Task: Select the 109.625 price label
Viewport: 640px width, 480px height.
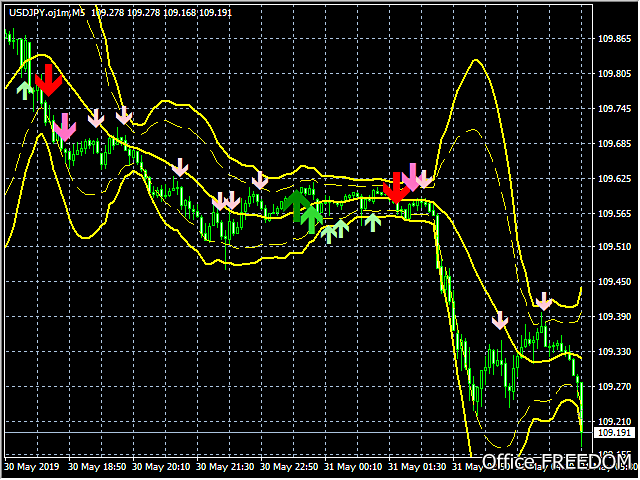Action: [x=614, y=179]
